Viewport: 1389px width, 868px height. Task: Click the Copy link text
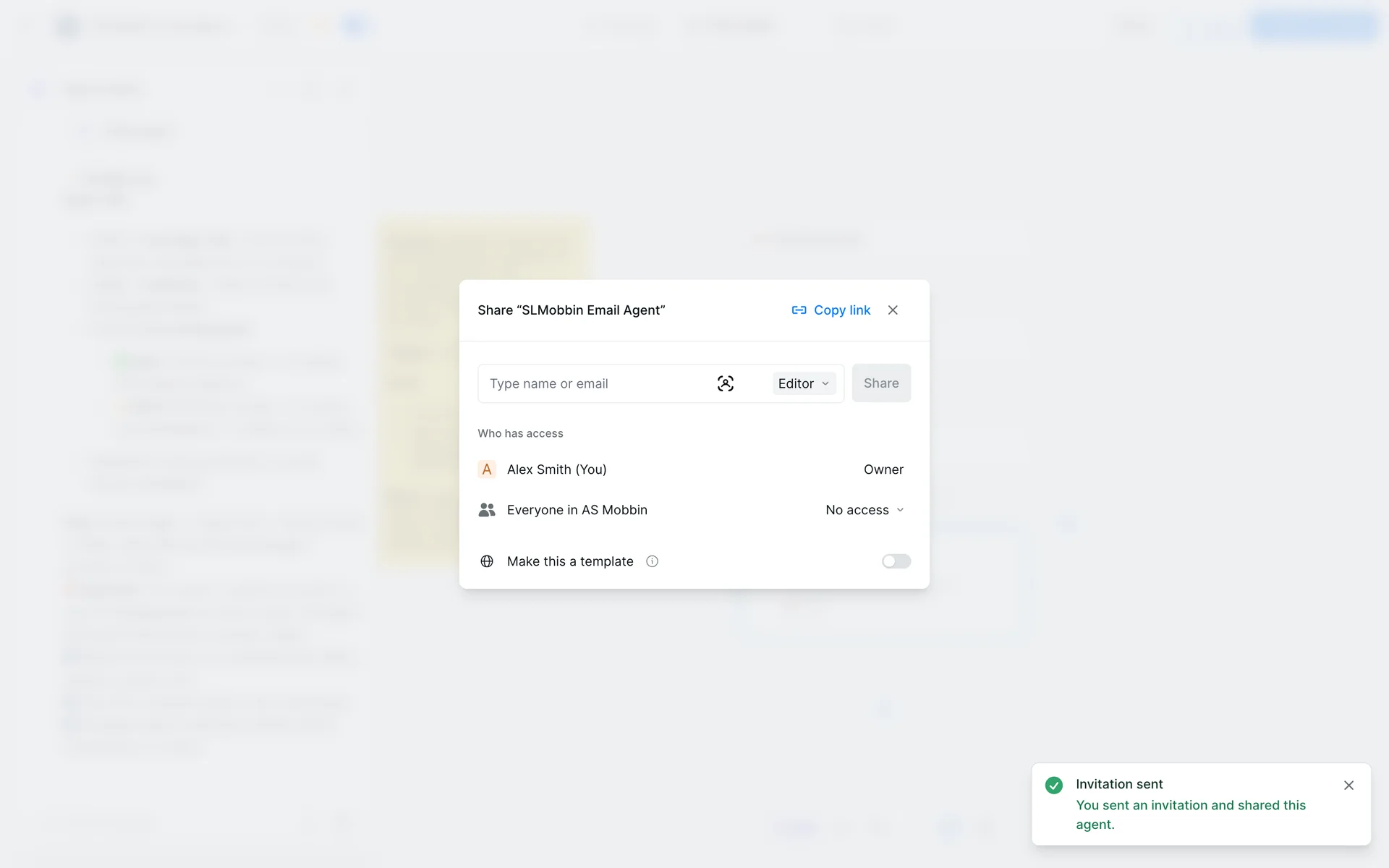pos(842,310)
